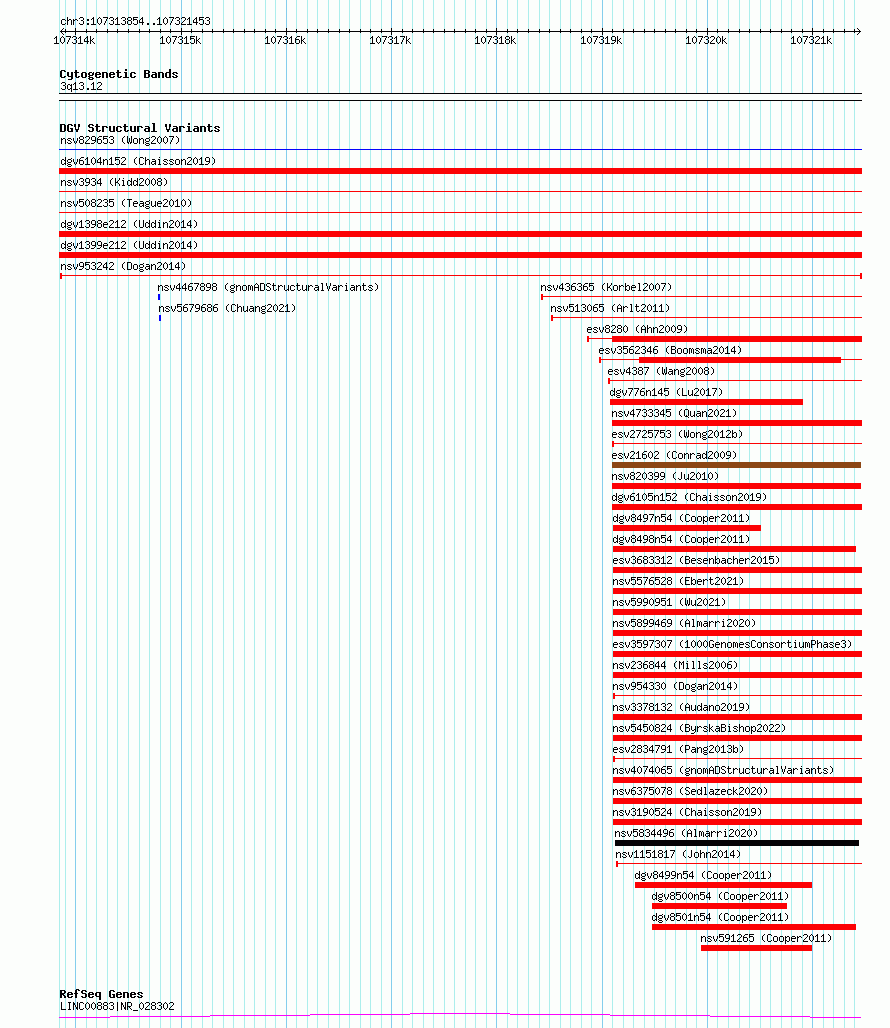Click esv4387 (Wang2008) label
The image size is (890, 1028).
pos(661,371)
